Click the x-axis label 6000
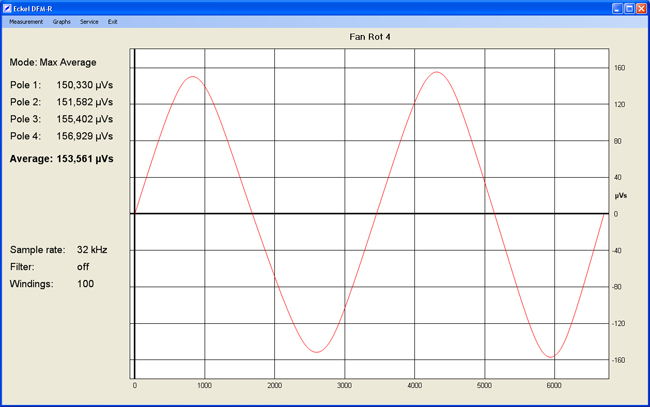The height and width of the screenshot is (407, 650). click(x=554, y=385)
